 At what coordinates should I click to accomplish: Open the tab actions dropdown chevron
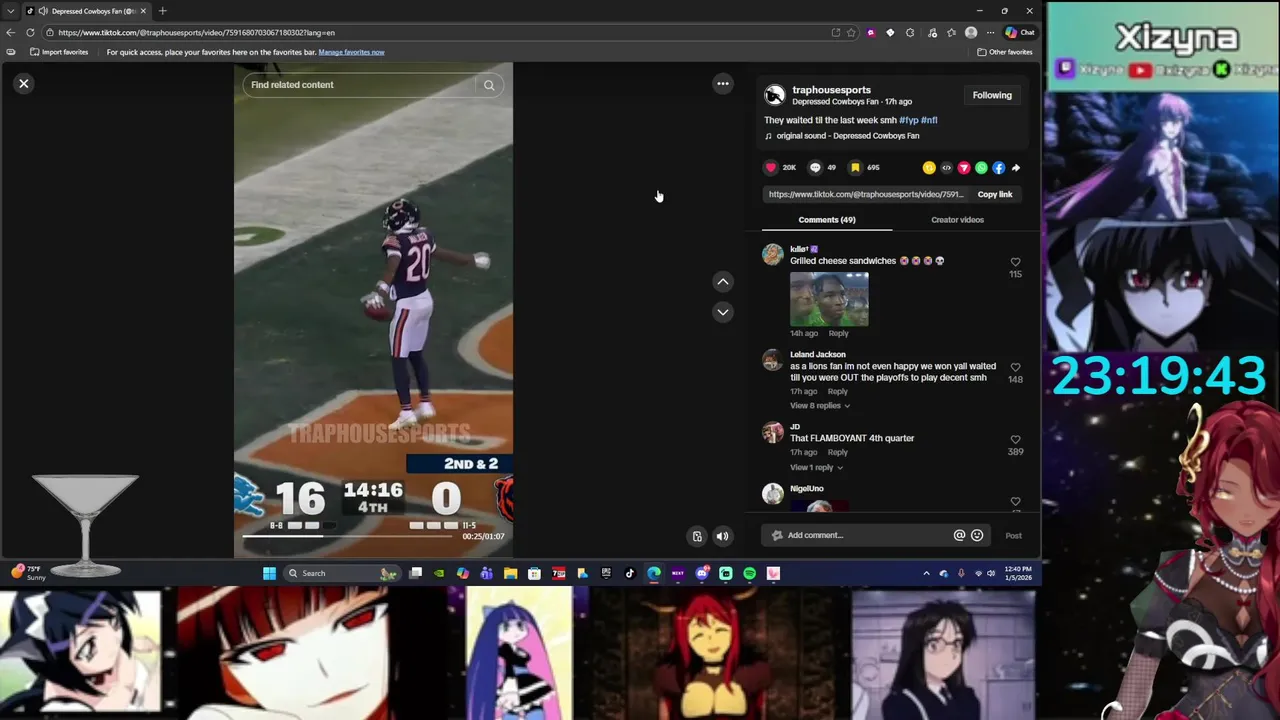(10, 11)
